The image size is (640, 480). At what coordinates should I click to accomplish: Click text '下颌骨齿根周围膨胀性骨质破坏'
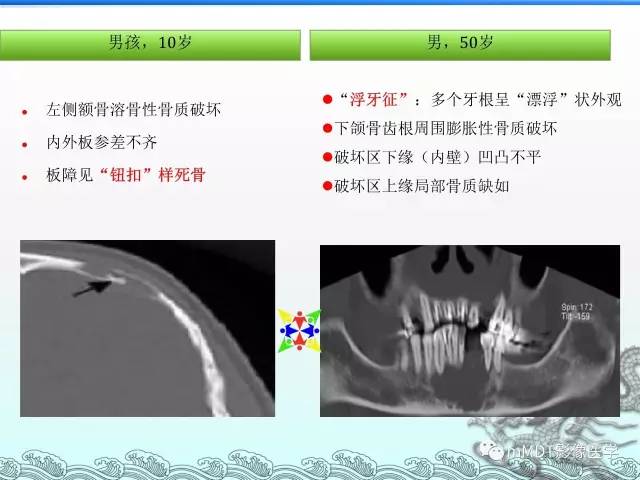pyautogui.click(x=446, y=129)
